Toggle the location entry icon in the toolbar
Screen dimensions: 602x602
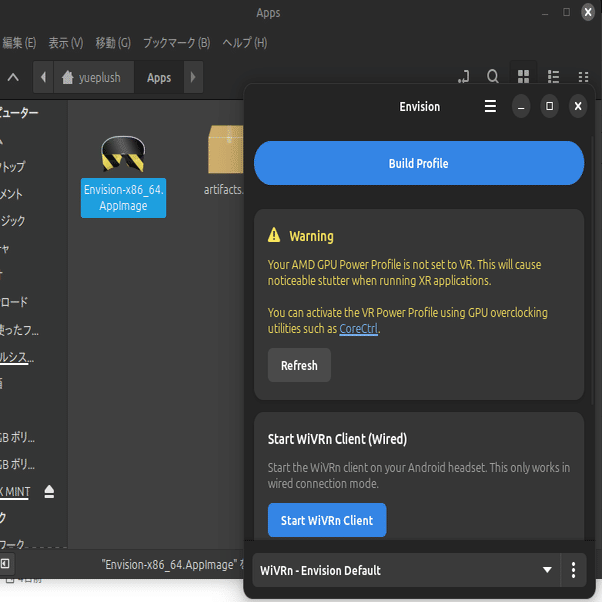point(463,76)
